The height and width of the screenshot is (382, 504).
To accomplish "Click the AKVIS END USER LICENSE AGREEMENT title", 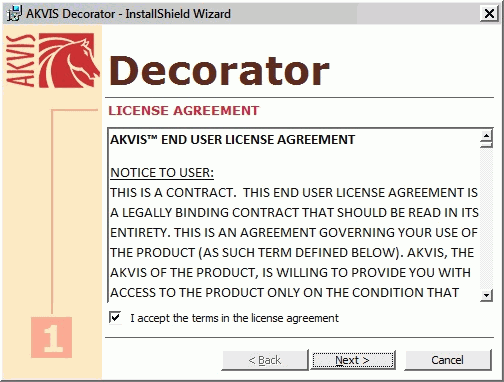I will click(233, 139).
